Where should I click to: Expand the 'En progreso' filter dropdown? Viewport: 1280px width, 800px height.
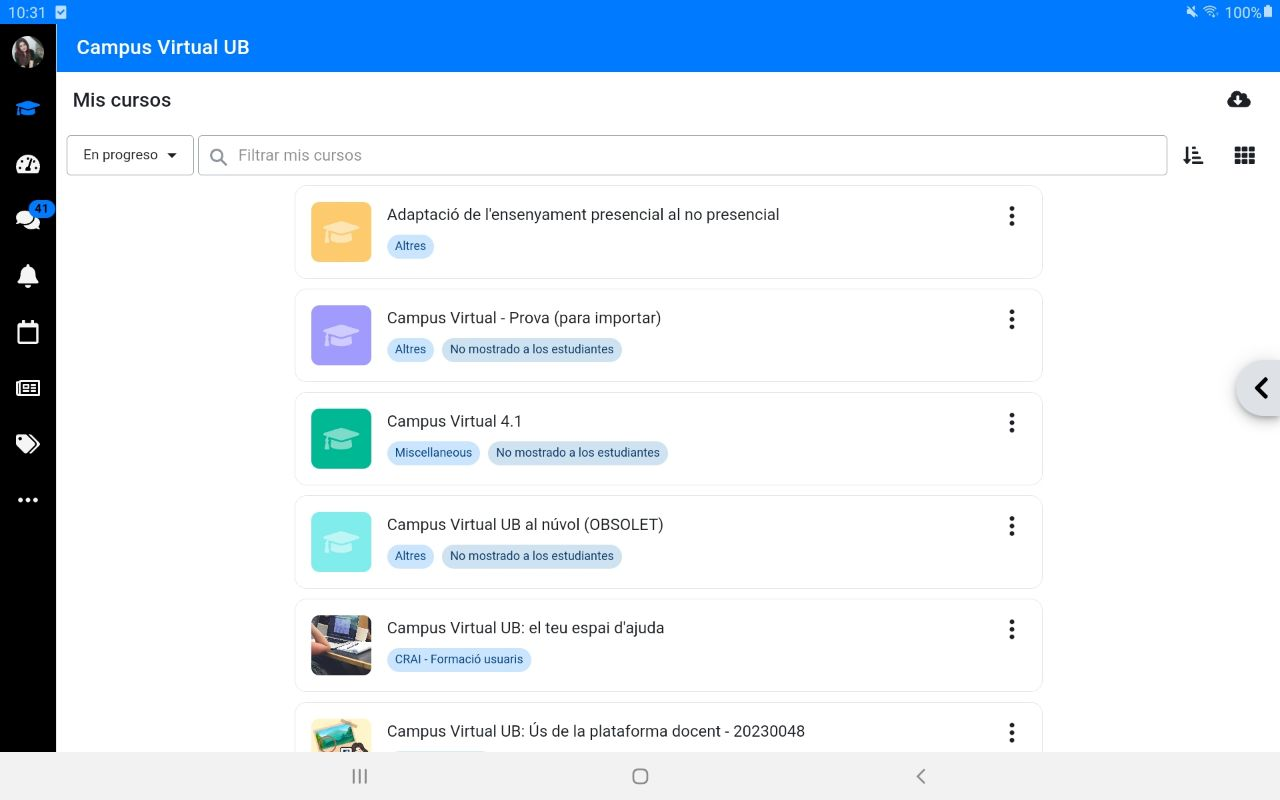130,156
